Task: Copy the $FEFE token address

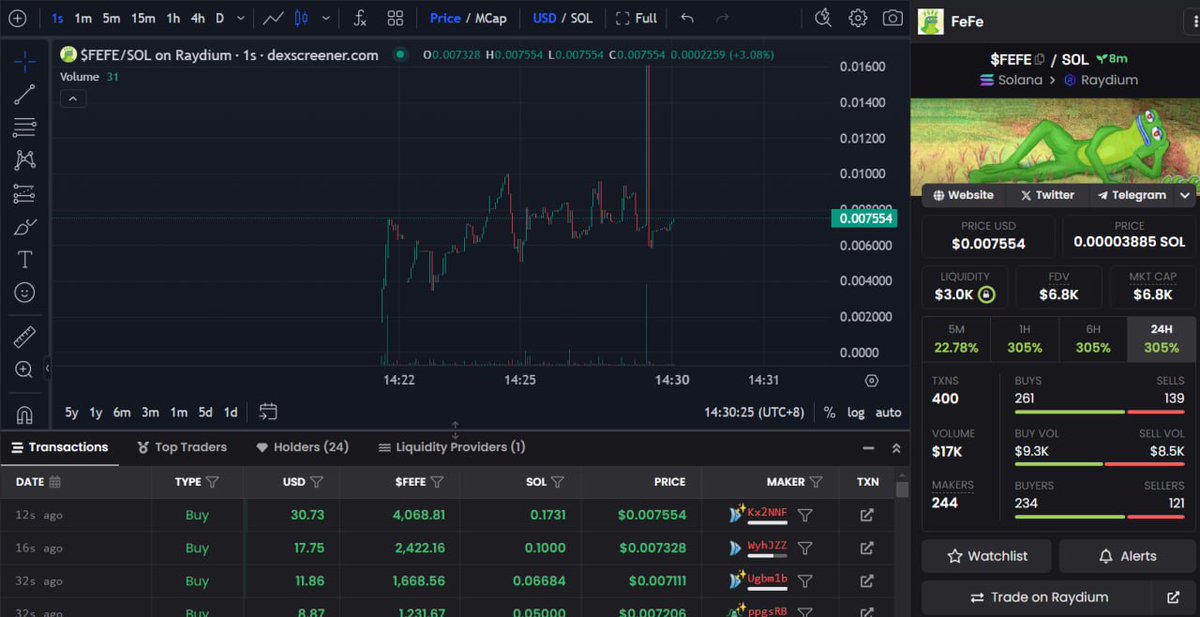Action: pyautogui.click(x=1040, y=60)
